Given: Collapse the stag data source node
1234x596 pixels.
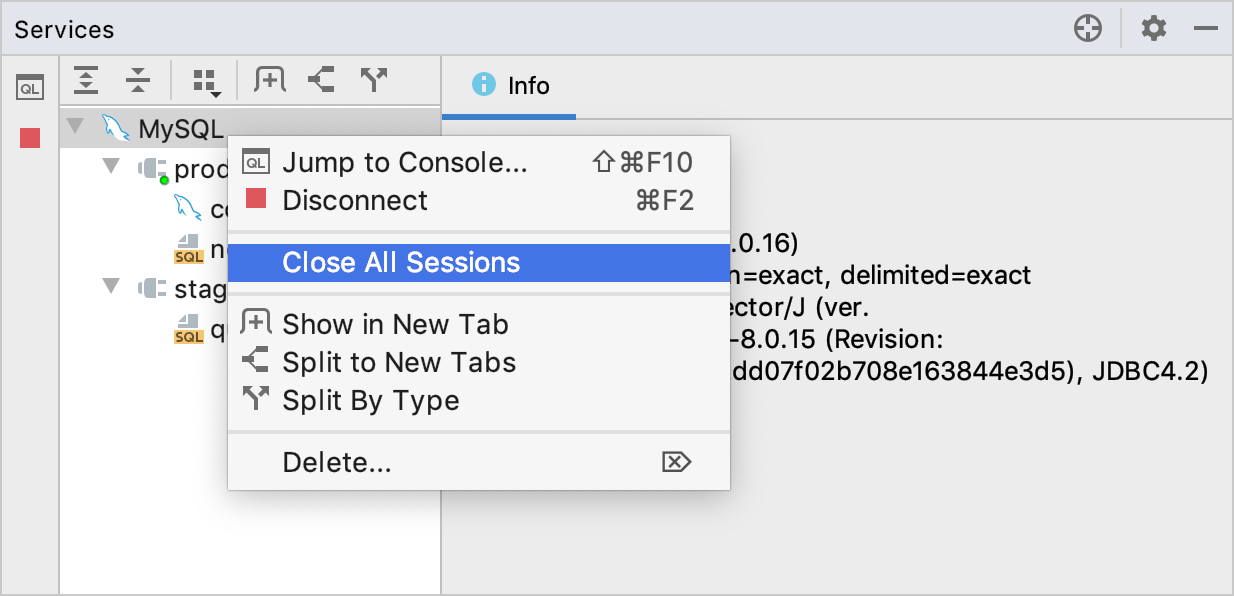Looking at the screenshot, I should click(111, 288).
